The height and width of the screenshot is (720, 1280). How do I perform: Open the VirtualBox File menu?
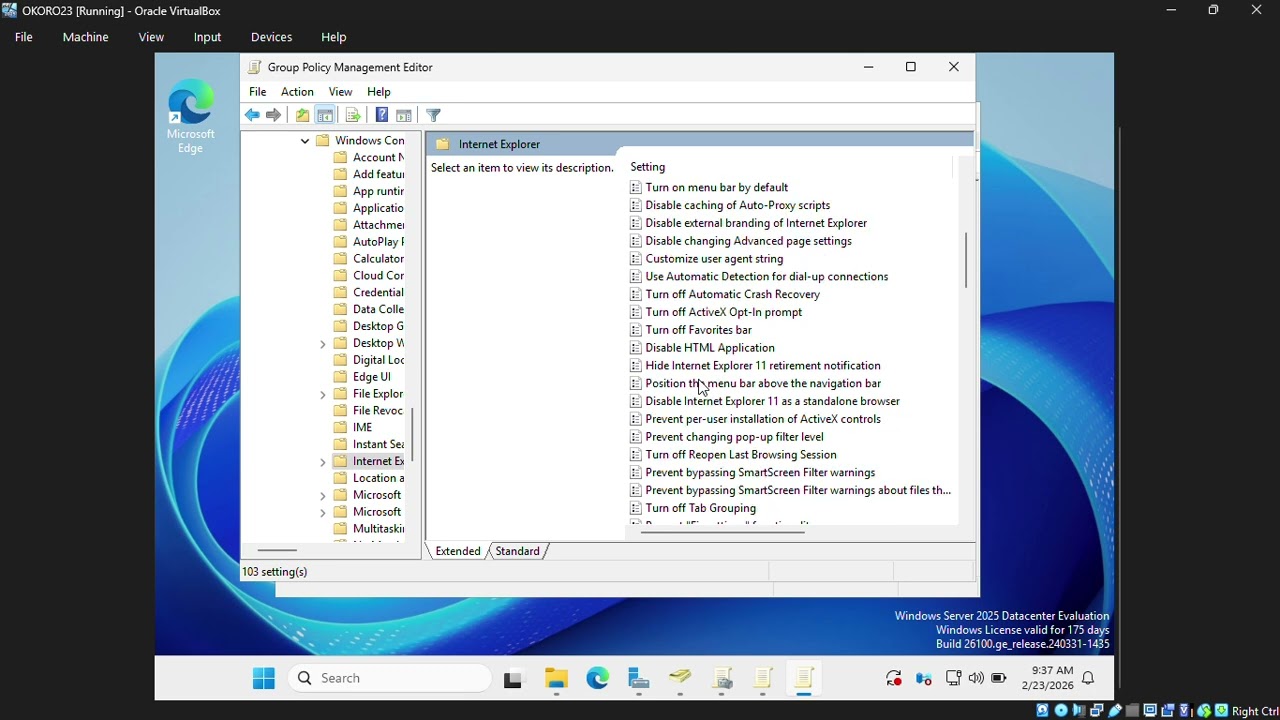(24, 37)
